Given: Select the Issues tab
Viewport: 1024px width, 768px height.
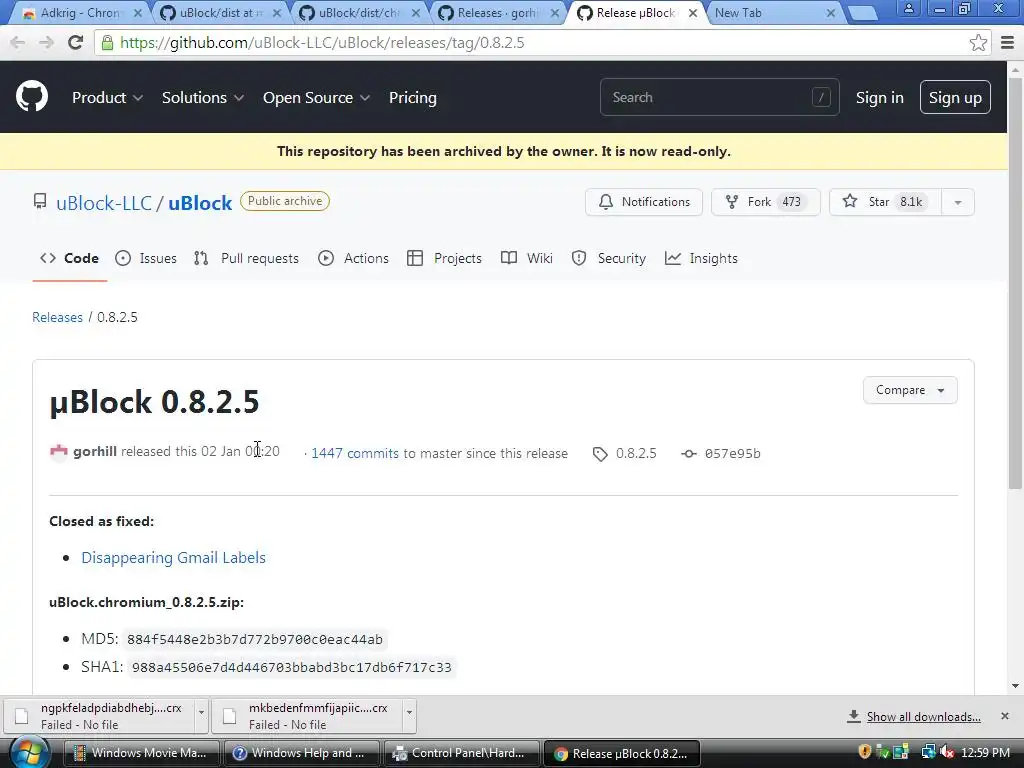Looking at the screenshot, I should point(146,258).
